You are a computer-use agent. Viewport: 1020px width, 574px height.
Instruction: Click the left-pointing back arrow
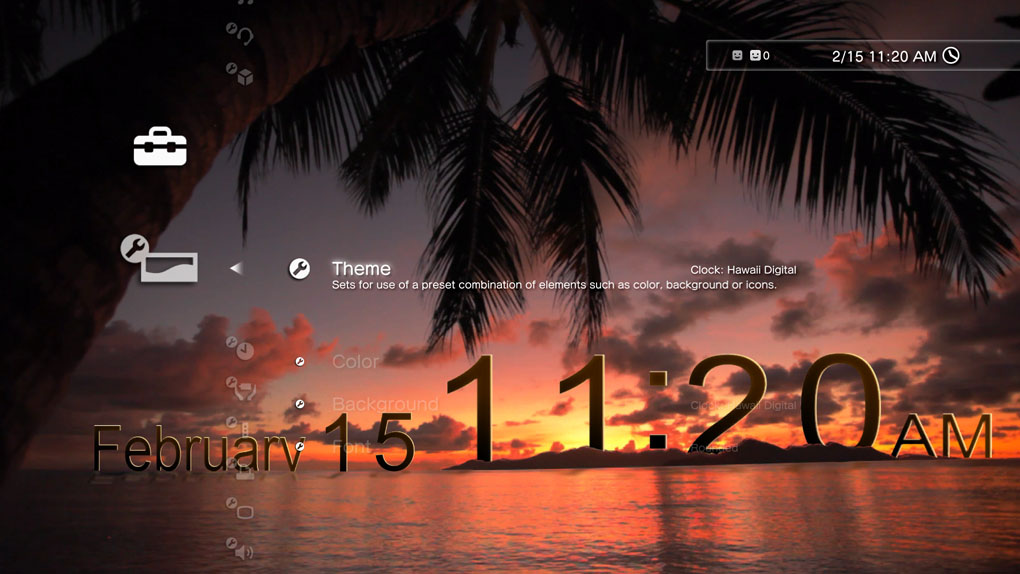[235, 267]
